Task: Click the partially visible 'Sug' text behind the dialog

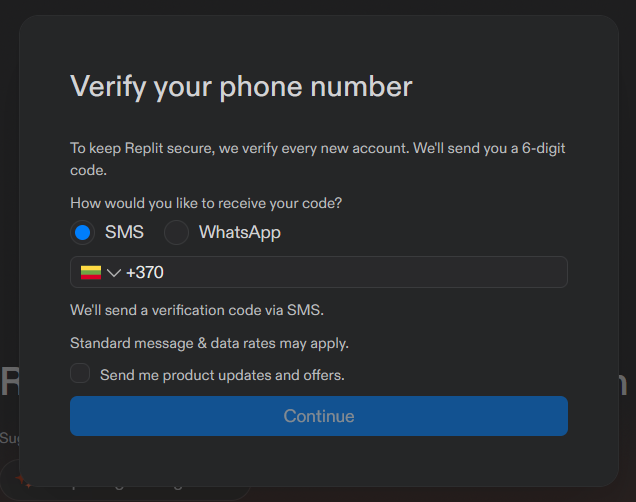Action: [9, 438]
